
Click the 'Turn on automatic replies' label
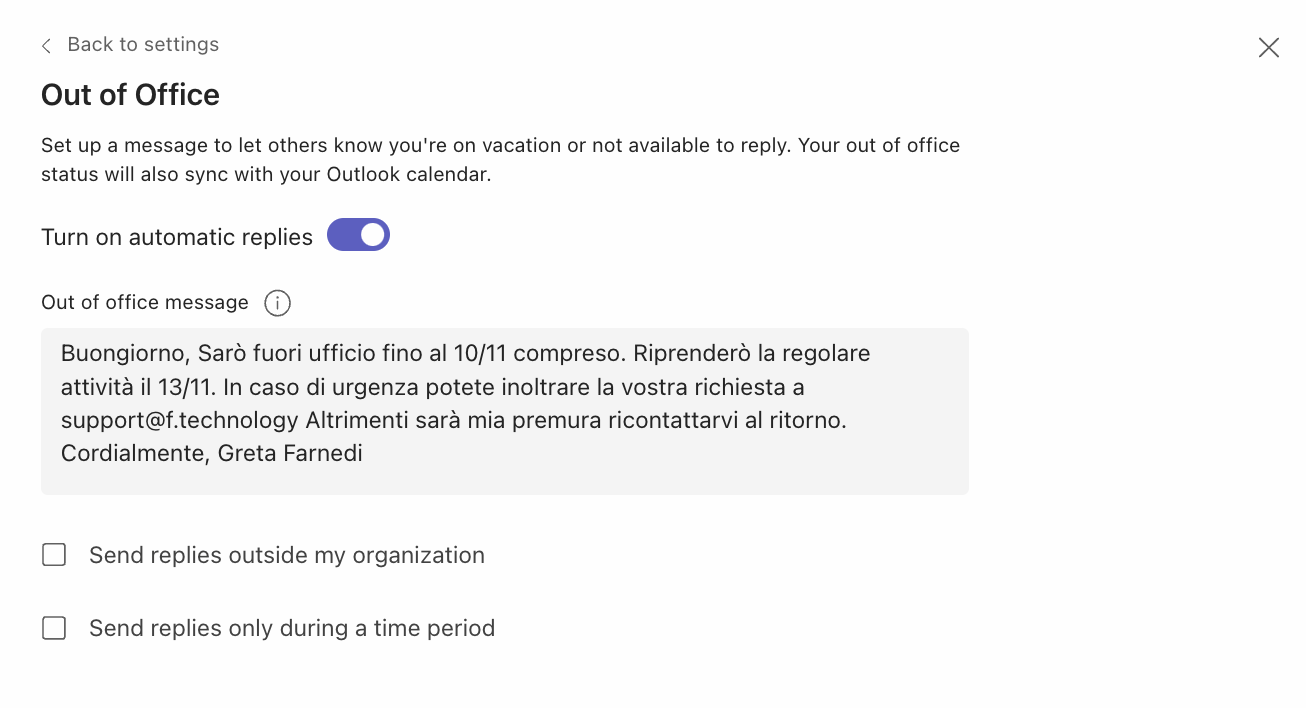177,237
